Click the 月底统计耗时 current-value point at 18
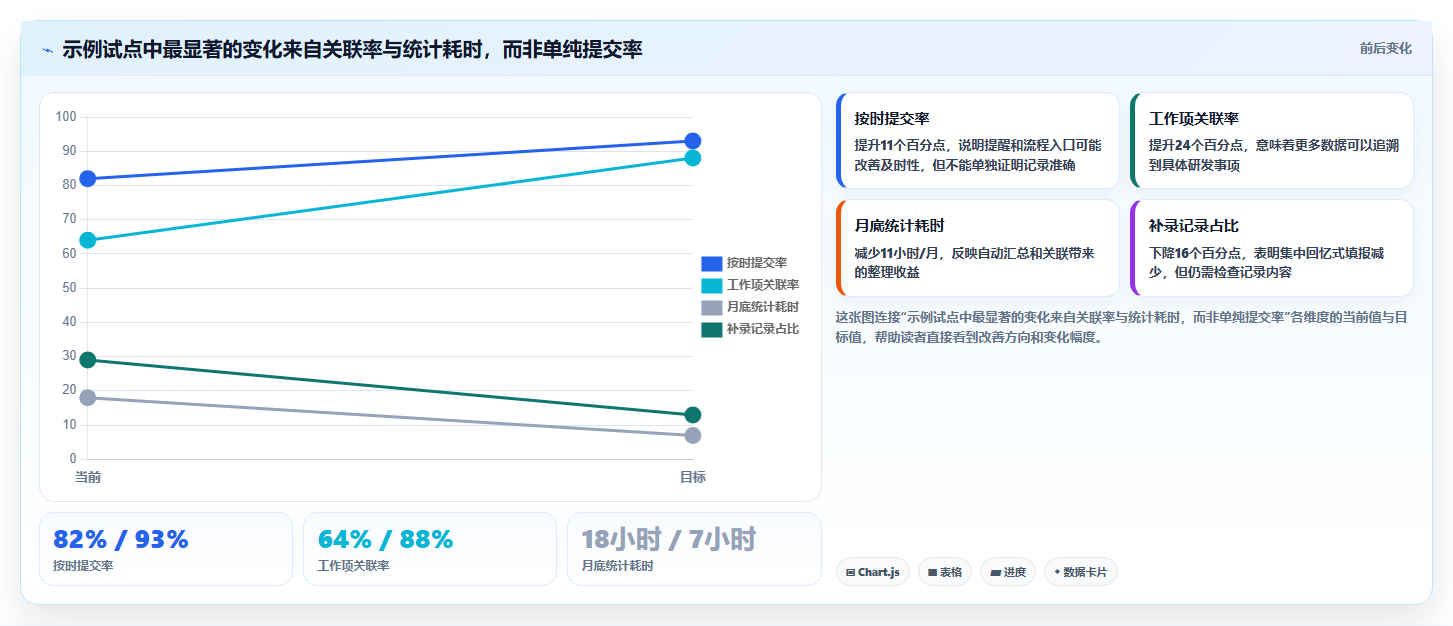The height and width of the screenshot is (626, 1453). point(88,398)
